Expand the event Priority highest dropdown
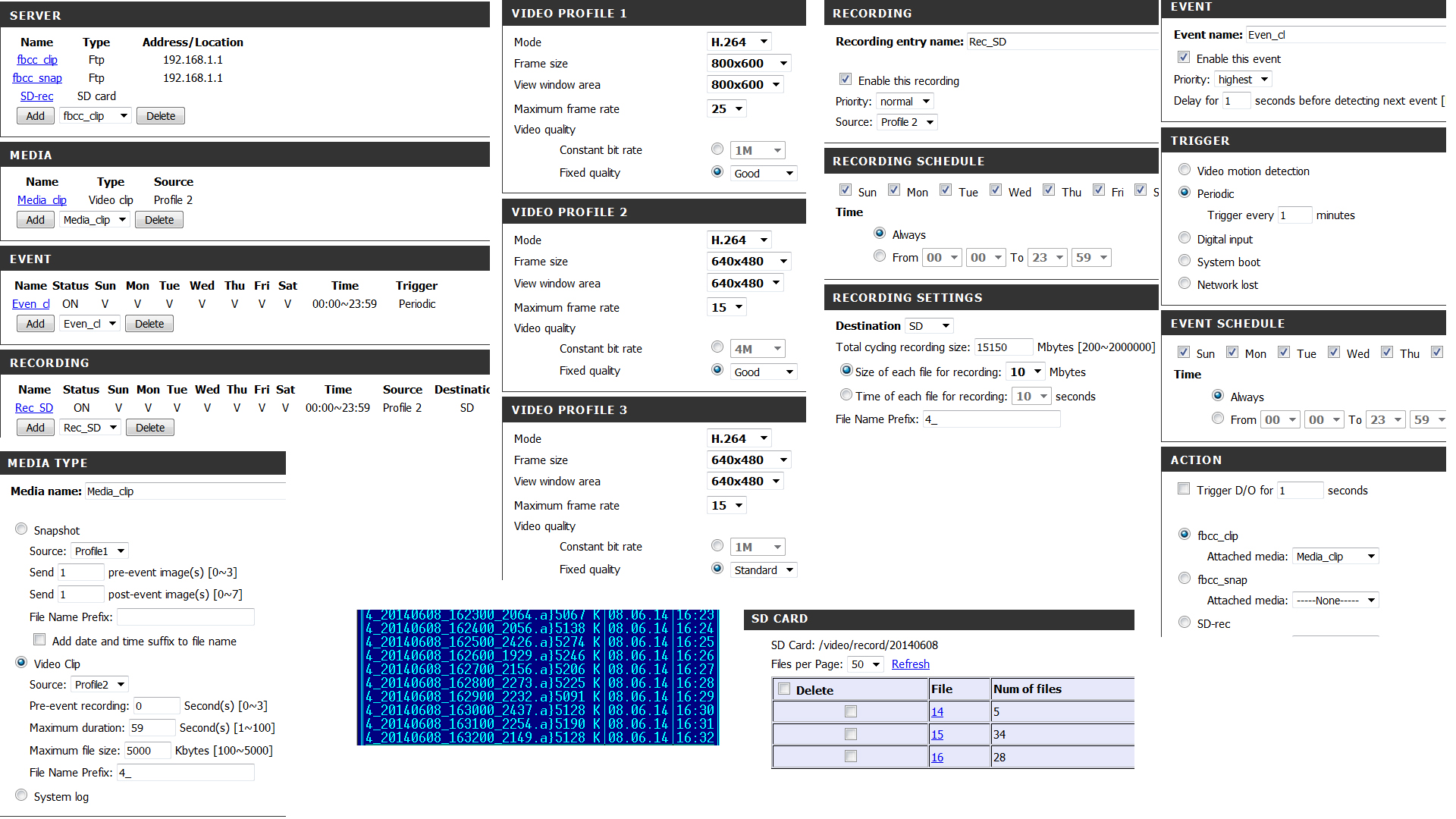 click(x=1242, y=80)
